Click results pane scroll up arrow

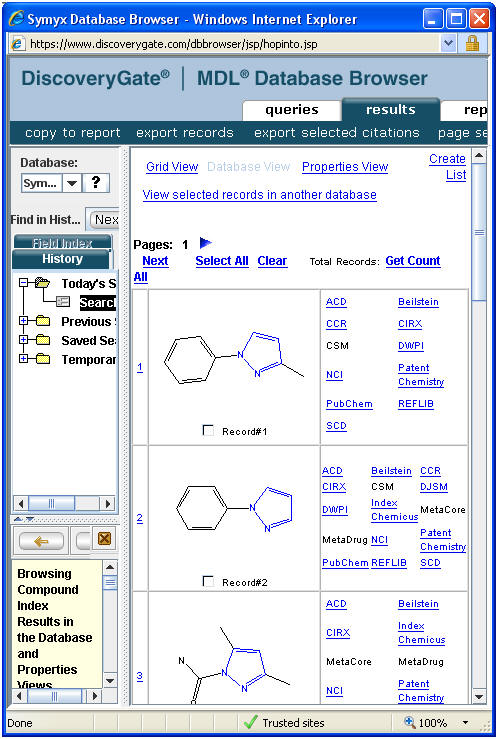pos(479,156)
